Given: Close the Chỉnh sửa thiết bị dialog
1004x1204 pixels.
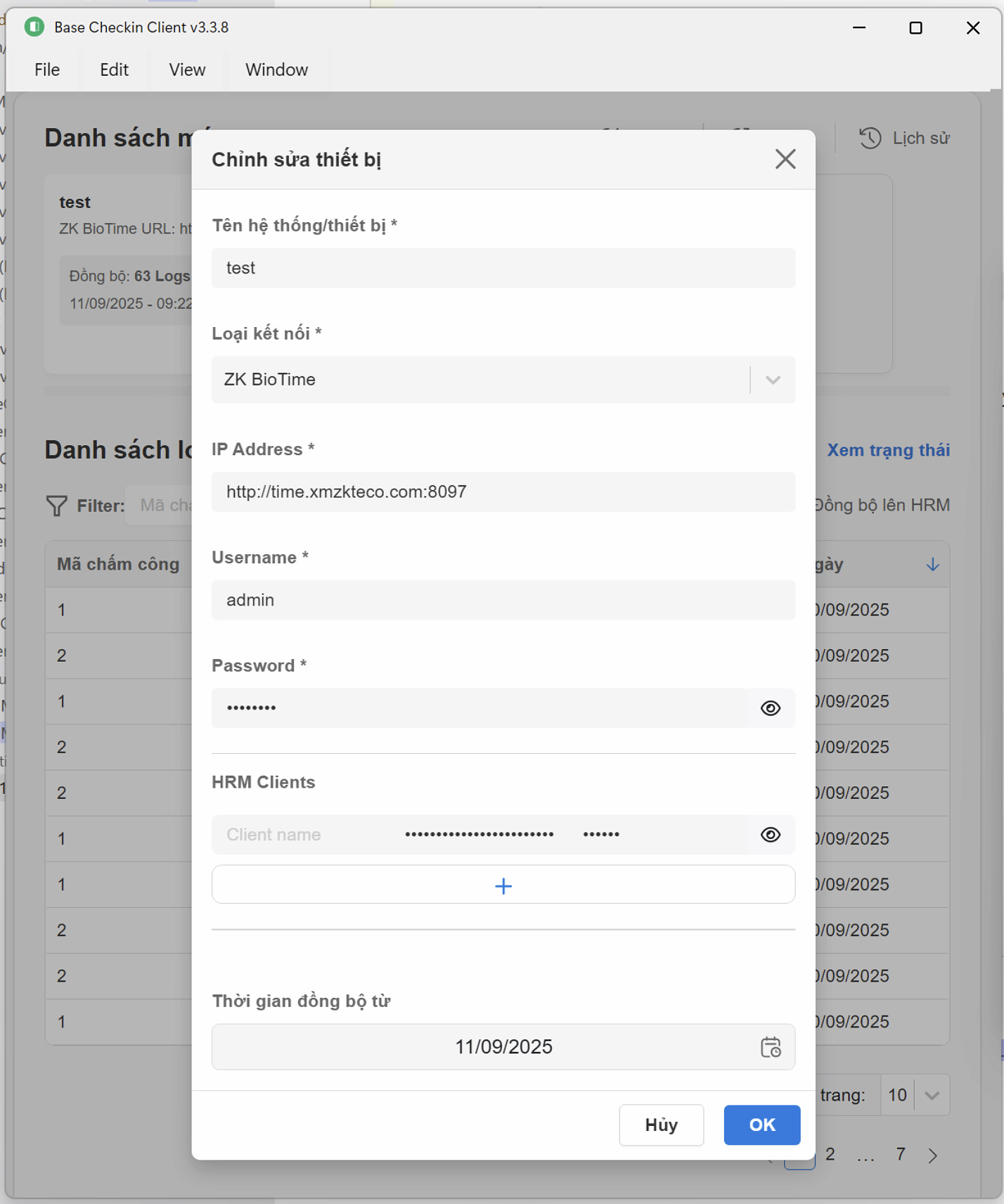Looking at the screenshot, I should pos(785,160).
